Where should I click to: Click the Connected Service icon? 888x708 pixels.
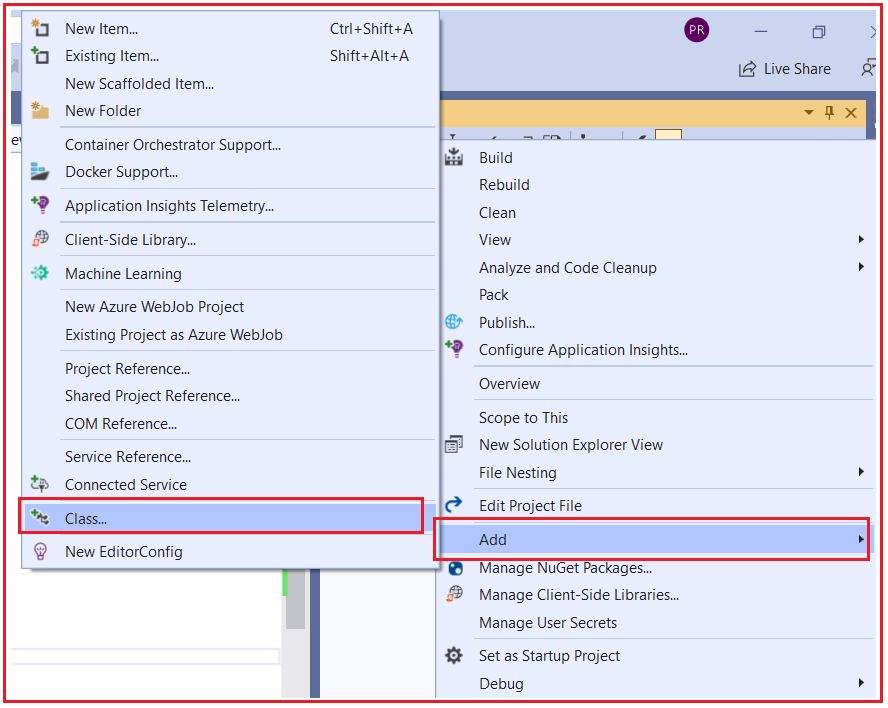tap(40, 484)
